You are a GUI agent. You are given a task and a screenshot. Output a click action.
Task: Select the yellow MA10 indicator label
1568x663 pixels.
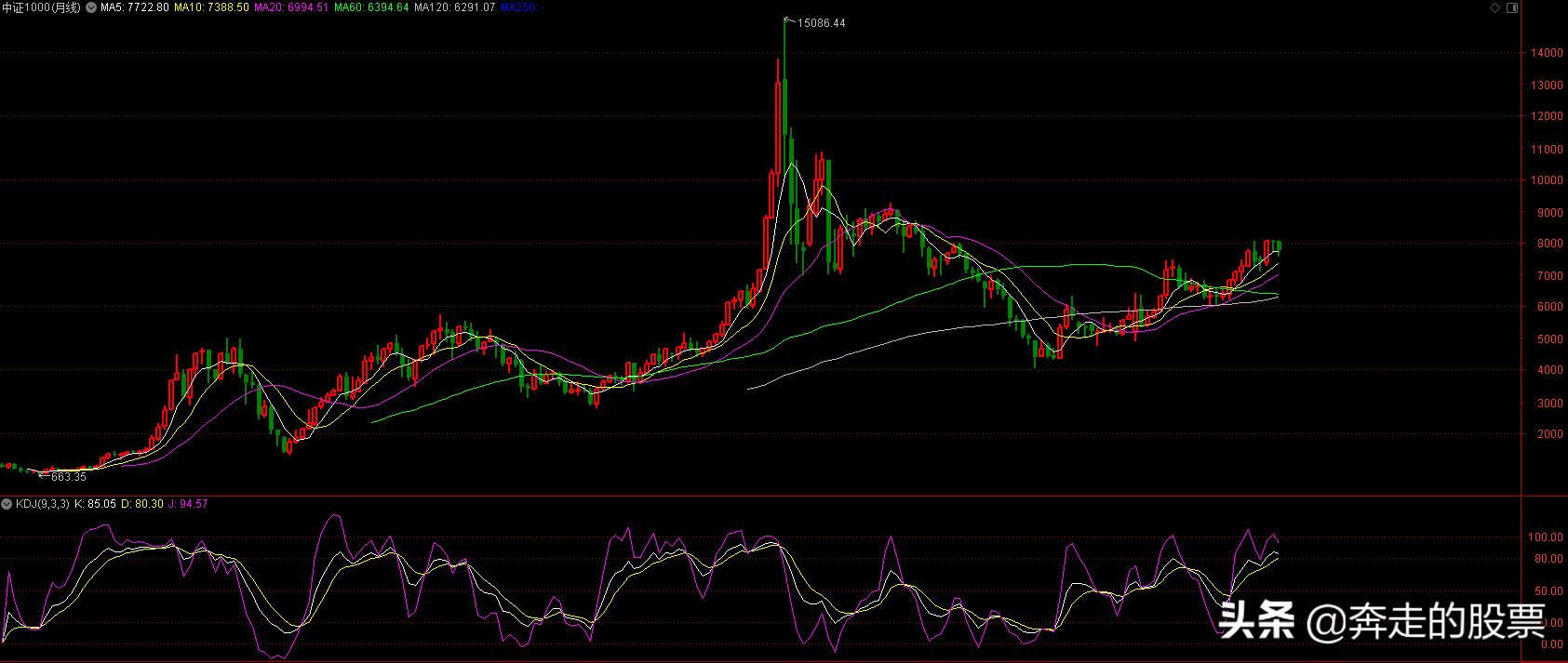[x=212, y=7]
